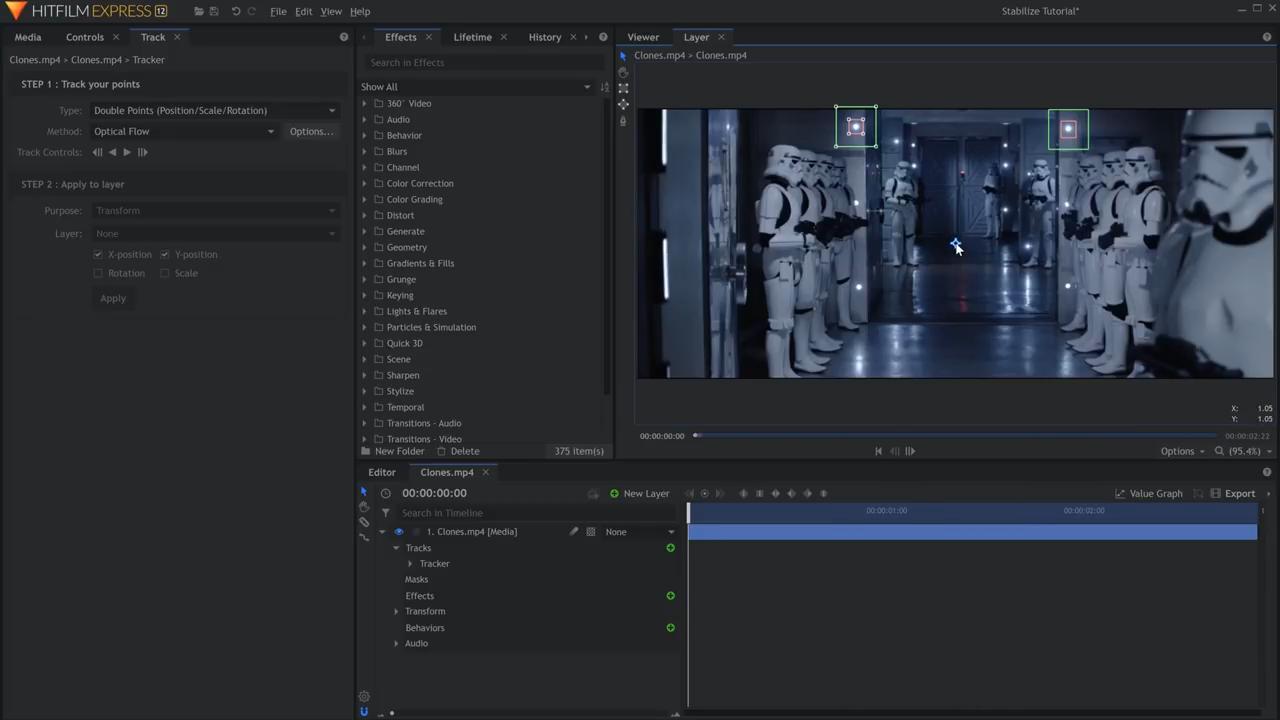Select the hand tool in timeline toolbar
The width and height of the screenshot is (1280, 720).
point(364,507)
